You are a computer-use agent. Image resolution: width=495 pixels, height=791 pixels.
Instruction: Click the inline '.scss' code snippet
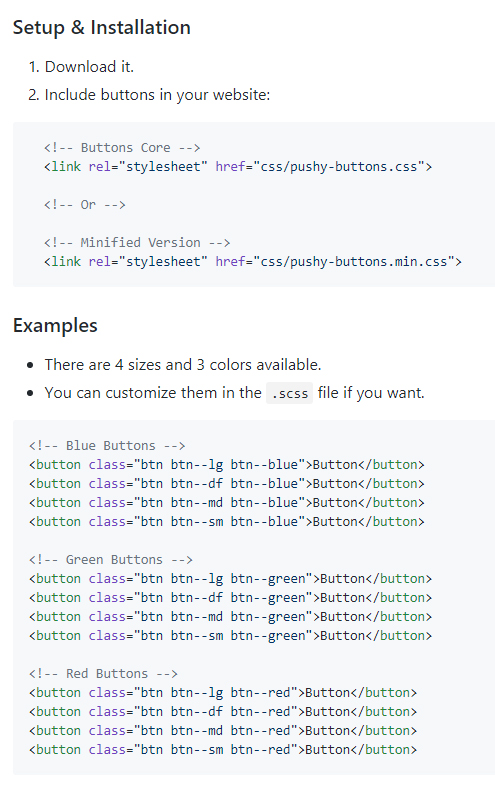290,393
